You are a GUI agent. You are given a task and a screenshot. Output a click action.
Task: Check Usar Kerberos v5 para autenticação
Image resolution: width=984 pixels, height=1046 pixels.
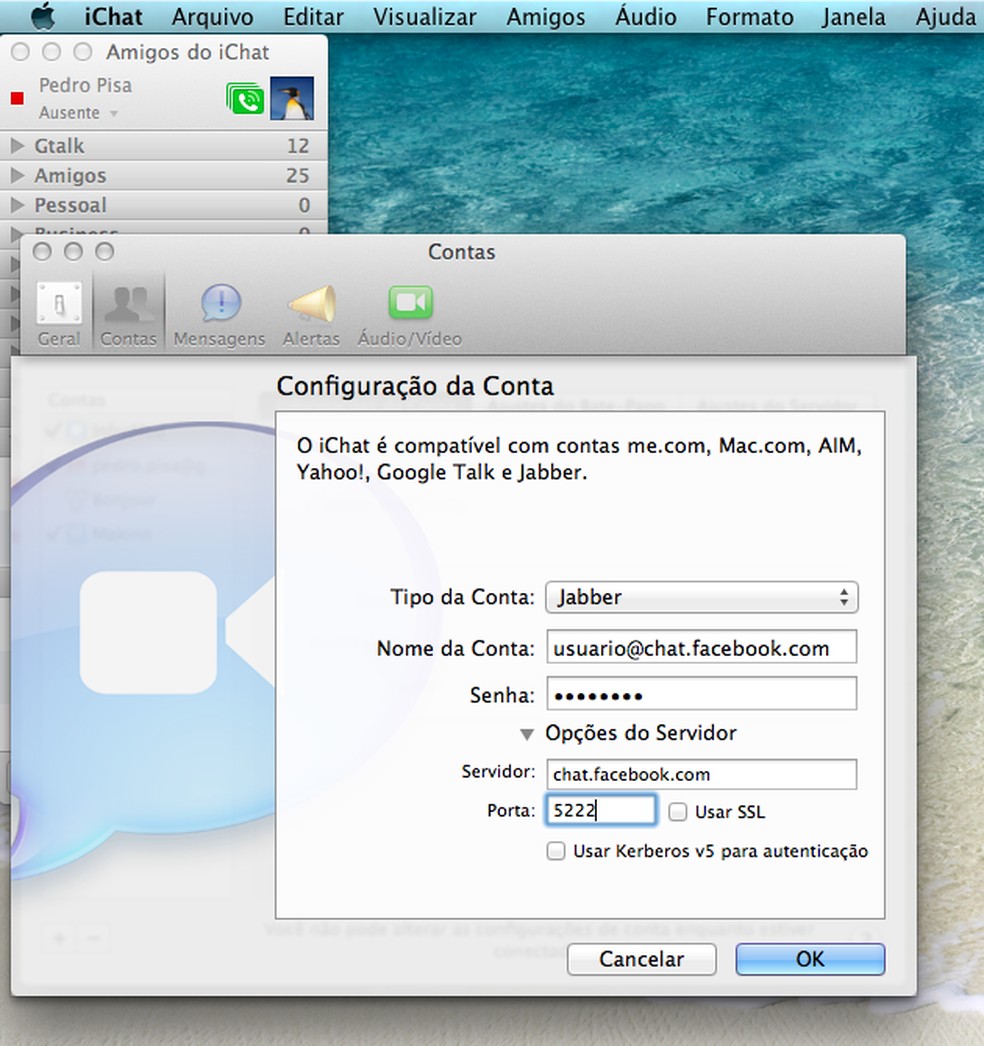pos(556,851)
